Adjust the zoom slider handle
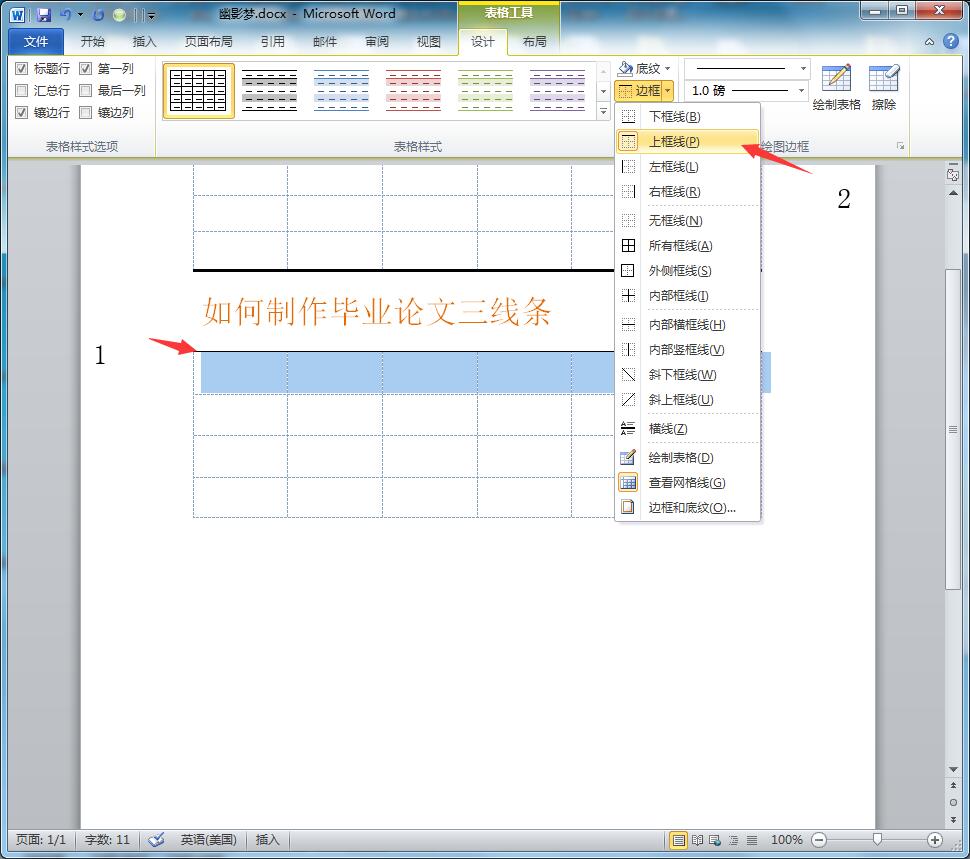 (x=877, y=839)
